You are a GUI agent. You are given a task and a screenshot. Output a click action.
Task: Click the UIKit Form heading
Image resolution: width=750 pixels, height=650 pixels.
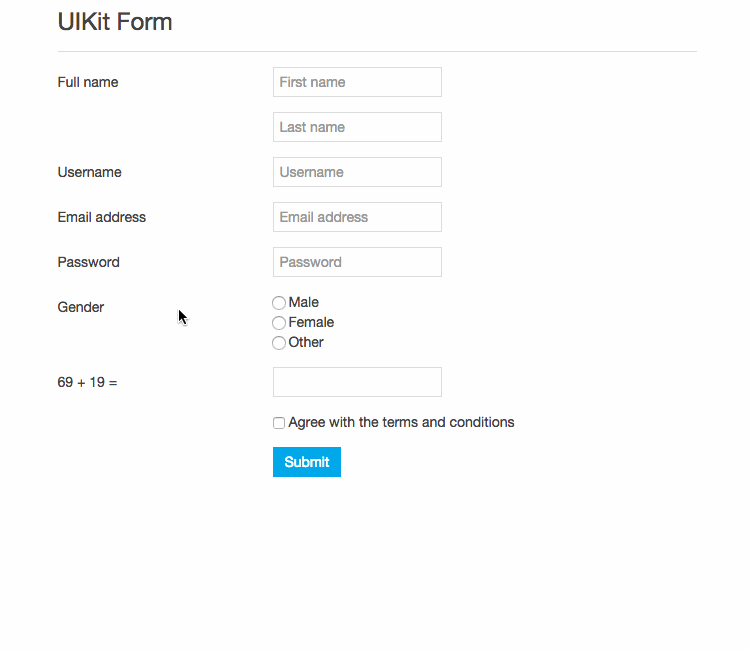coord(115,22)
